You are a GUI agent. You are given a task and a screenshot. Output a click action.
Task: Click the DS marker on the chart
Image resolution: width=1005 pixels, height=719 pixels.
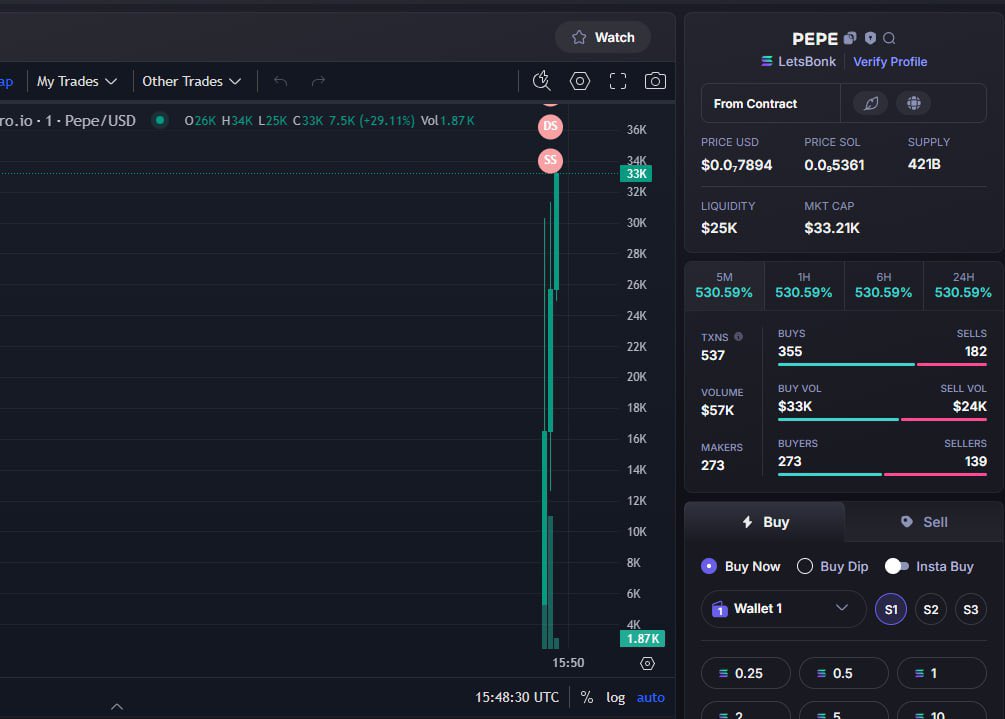click(550, 126)
